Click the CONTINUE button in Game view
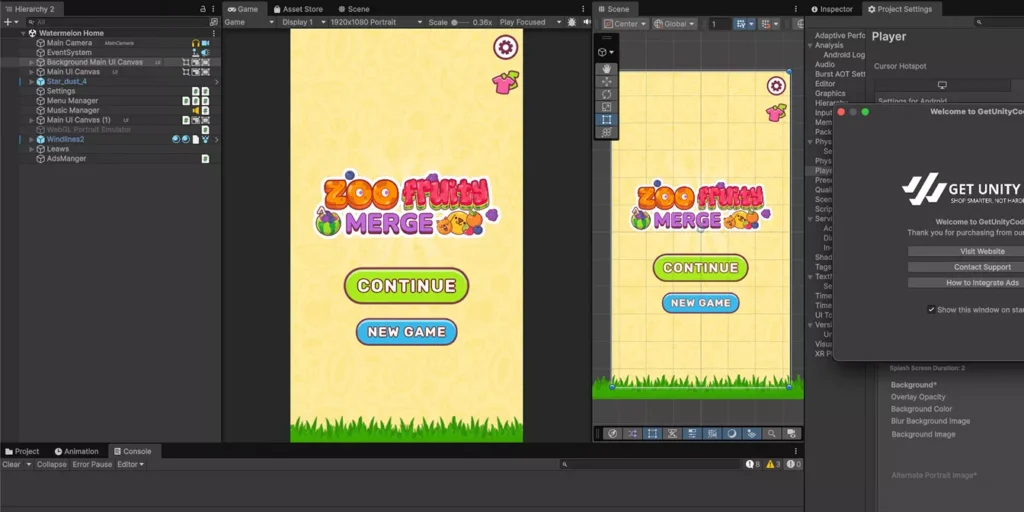The image size is (1024, 512). 406,286
